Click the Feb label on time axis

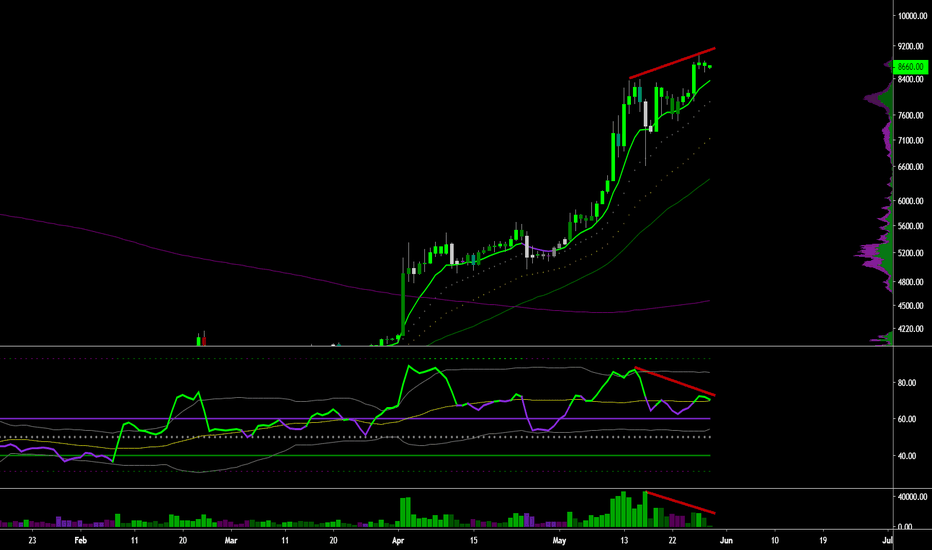click(x=81, y=540)
